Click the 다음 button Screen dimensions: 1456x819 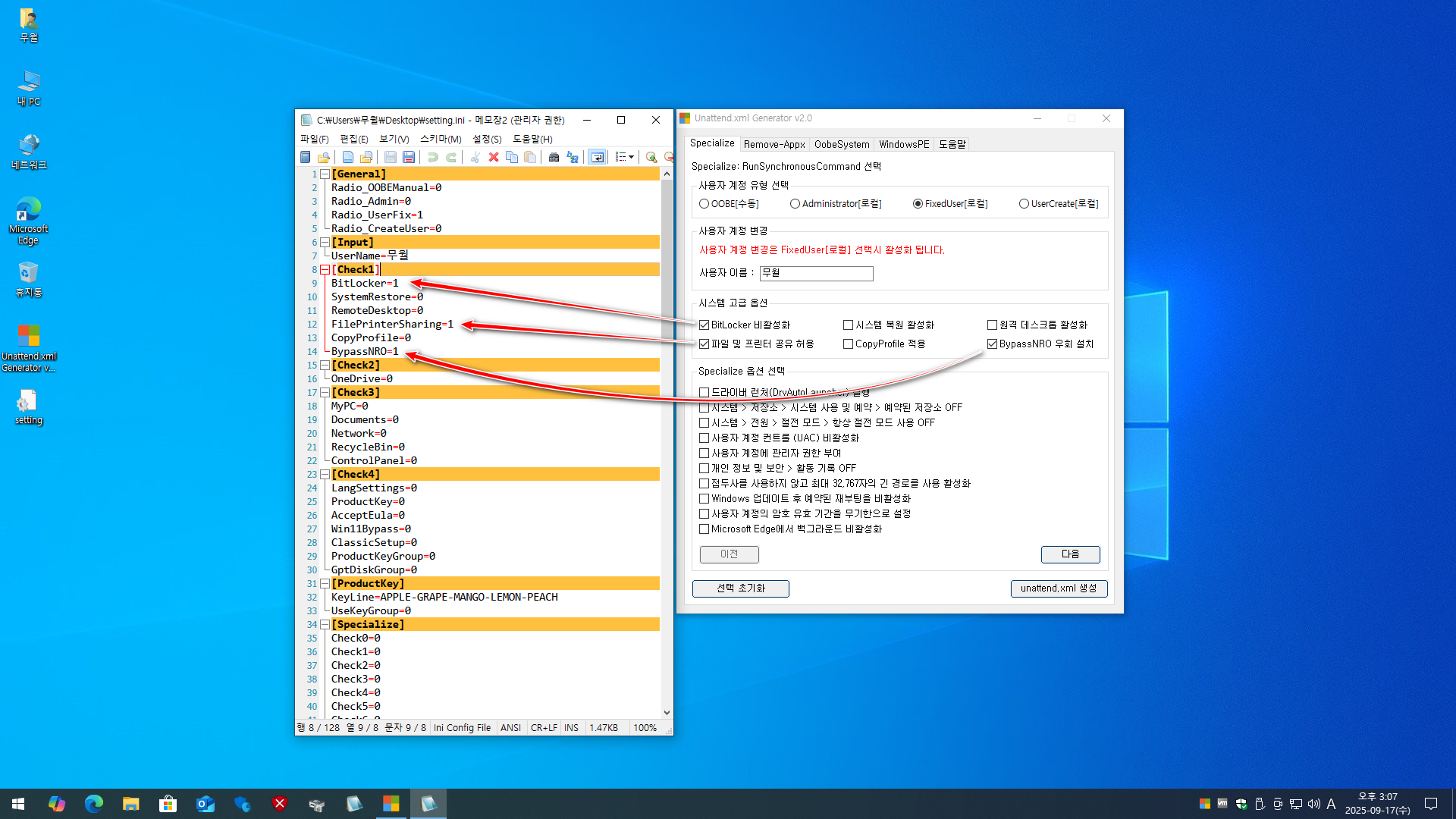1070,554
